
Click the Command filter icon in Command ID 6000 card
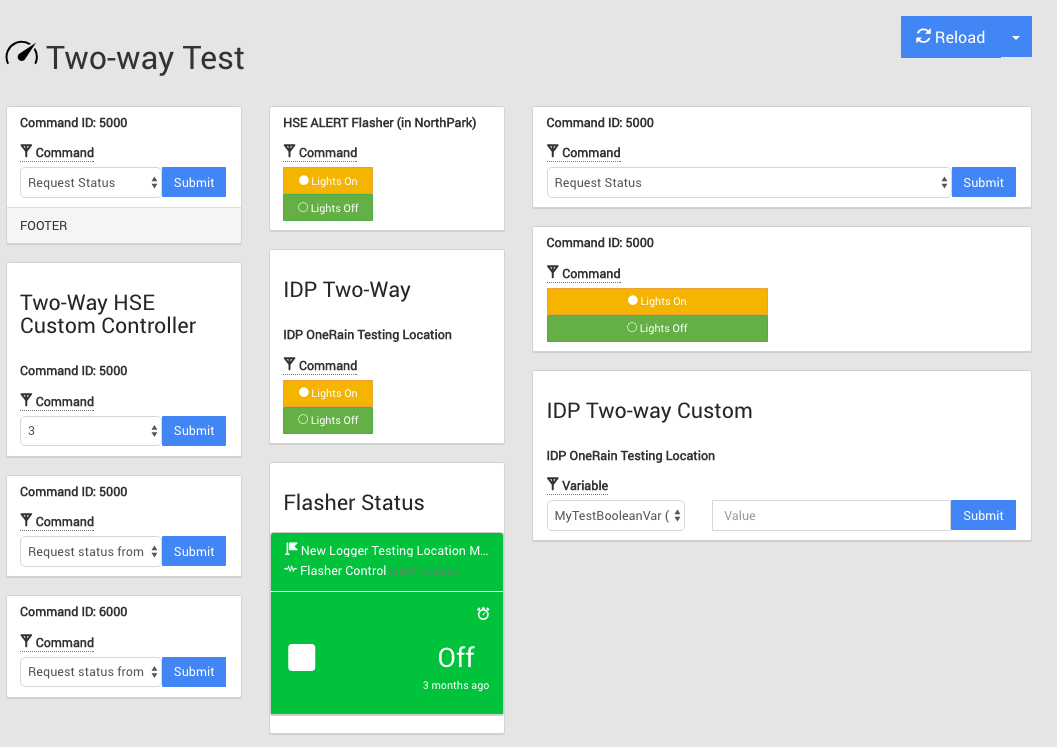point(27,642)
